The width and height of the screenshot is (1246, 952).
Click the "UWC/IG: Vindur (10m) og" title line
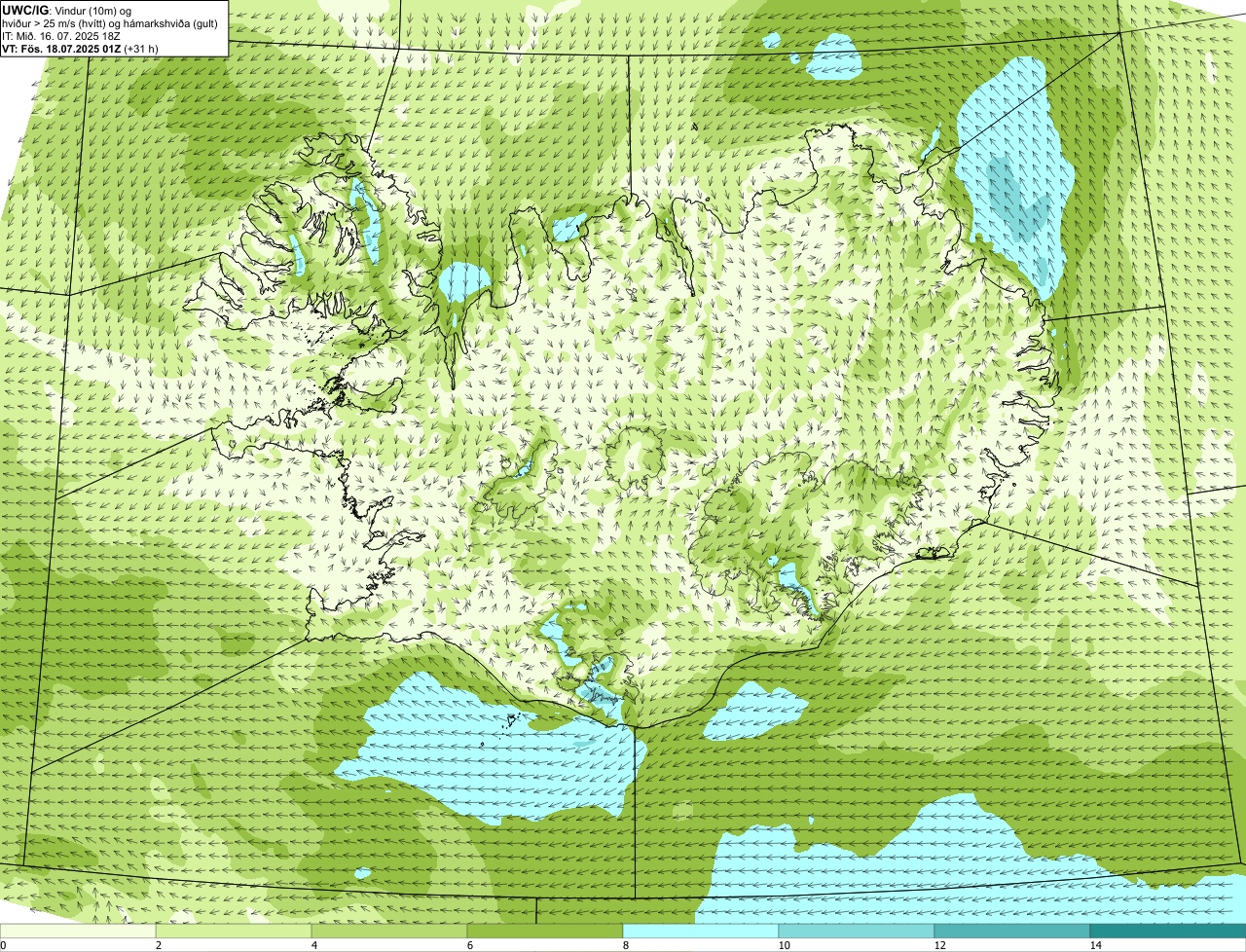click(x=67, y=10)
